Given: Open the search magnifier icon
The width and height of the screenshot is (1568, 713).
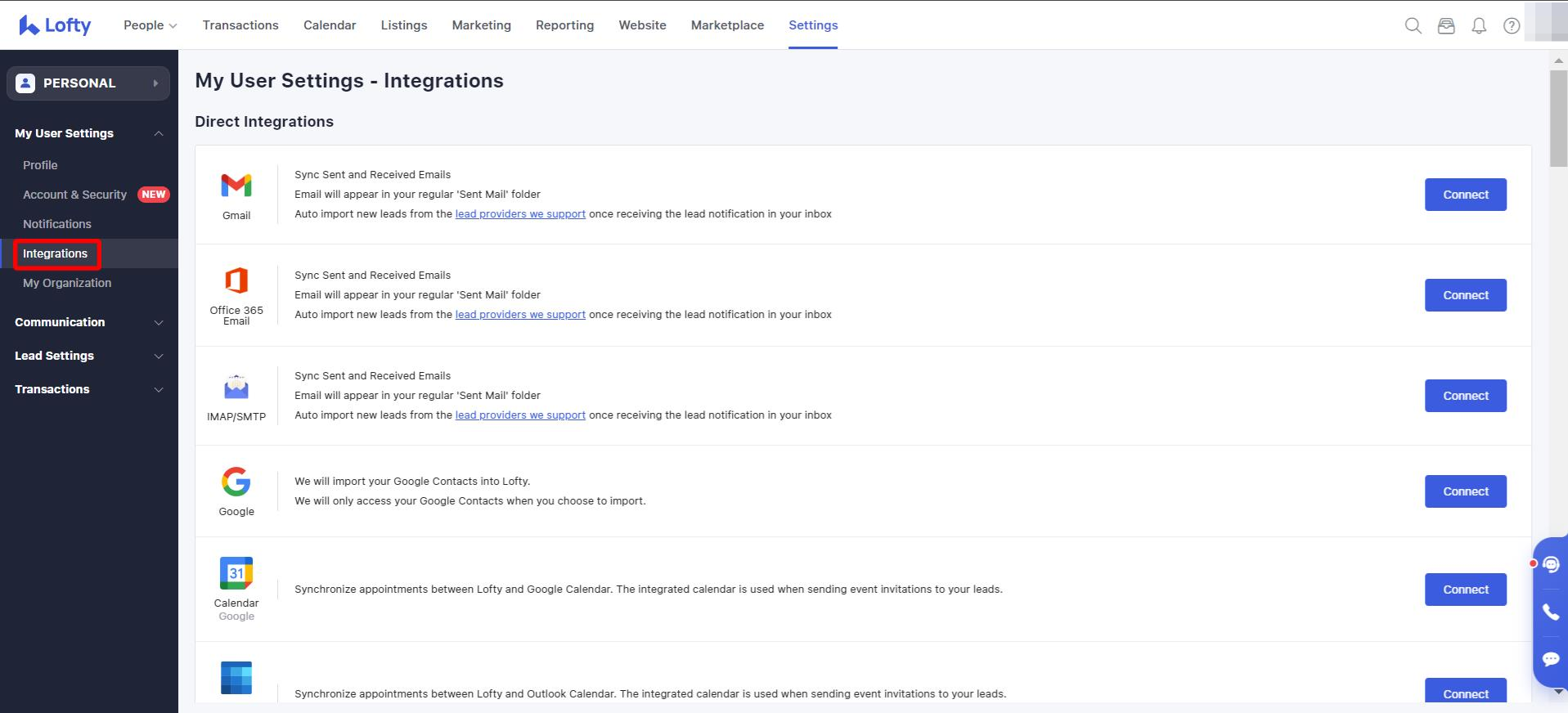Looking at the screenshot, I should 1413,25.
